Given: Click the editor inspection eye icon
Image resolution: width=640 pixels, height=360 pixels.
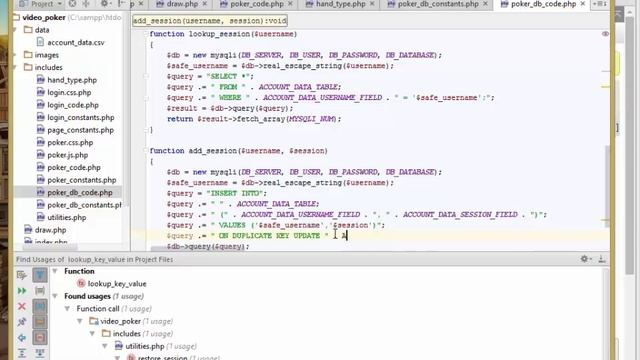Looking at the screenshot, I should pyautogui.click(x=605, y=33).
